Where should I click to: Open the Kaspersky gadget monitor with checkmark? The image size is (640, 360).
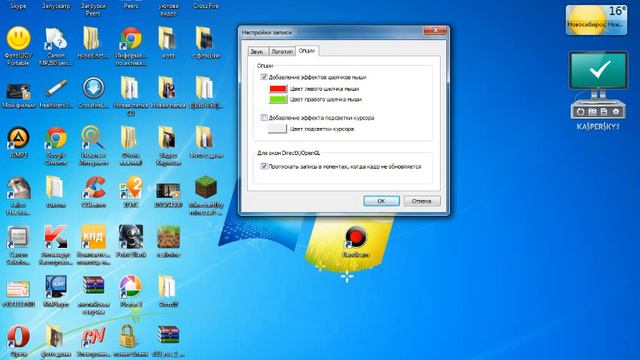(598, 71)
